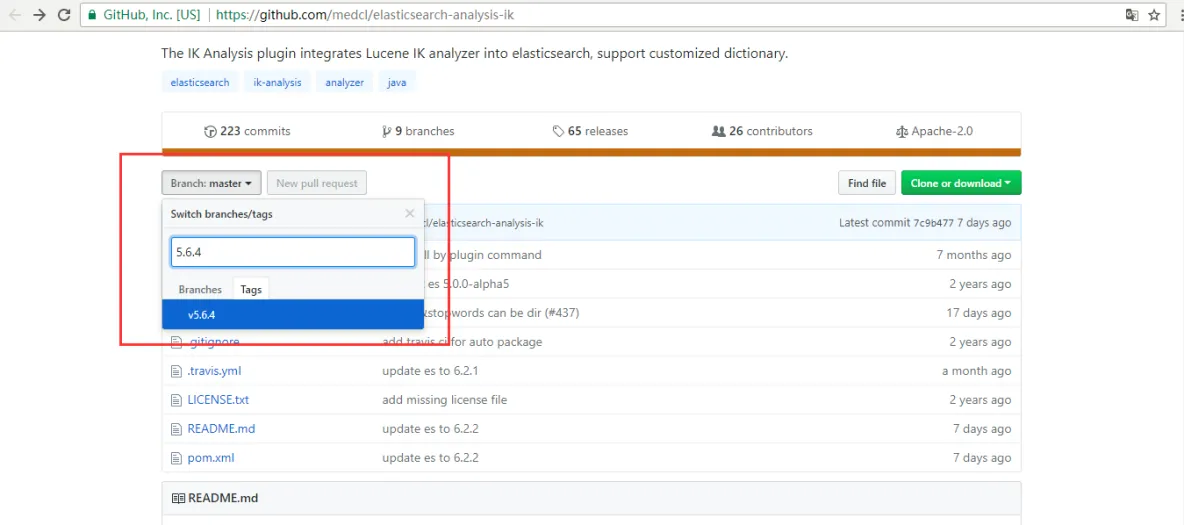Go forward with browser forward arrow
Screen dimensions: 1184x525
(39, 14)
